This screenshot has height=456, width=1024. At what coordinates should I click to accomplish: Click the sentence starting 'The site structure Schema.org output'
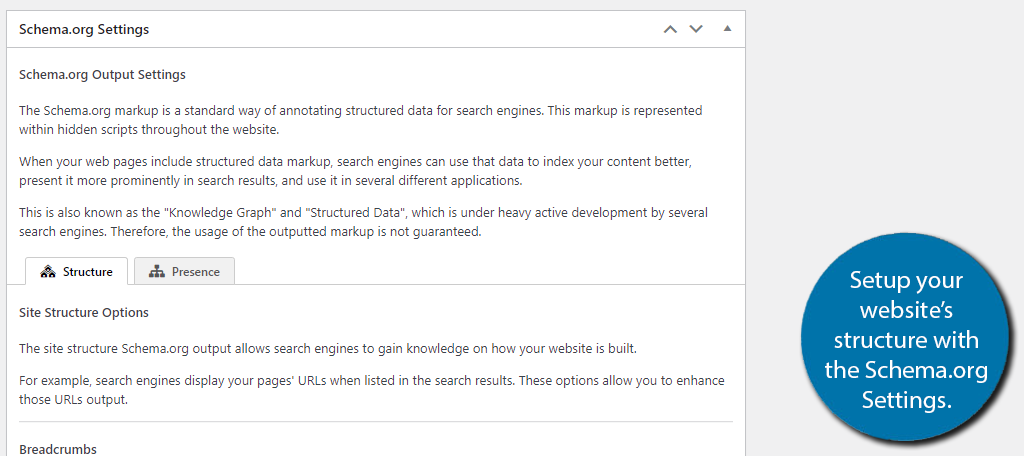tap(328, 349)
